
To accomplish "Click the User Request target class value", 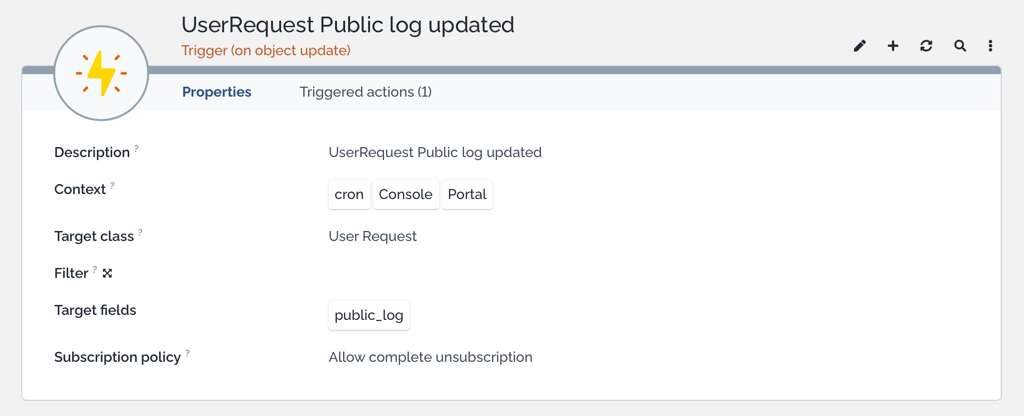I will click(373, 236).
